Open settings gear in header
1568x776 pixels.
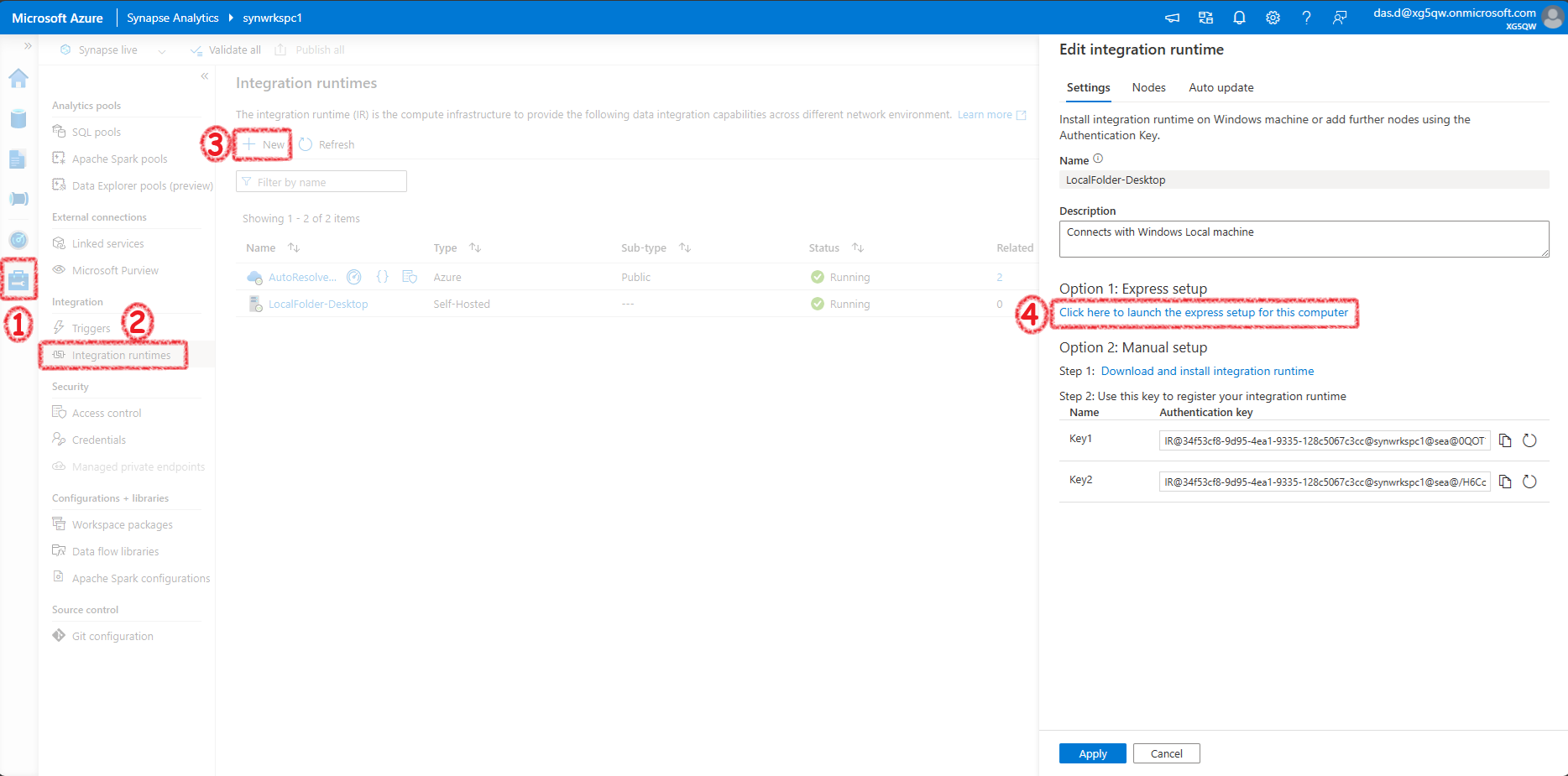(x=1273, y=18)
